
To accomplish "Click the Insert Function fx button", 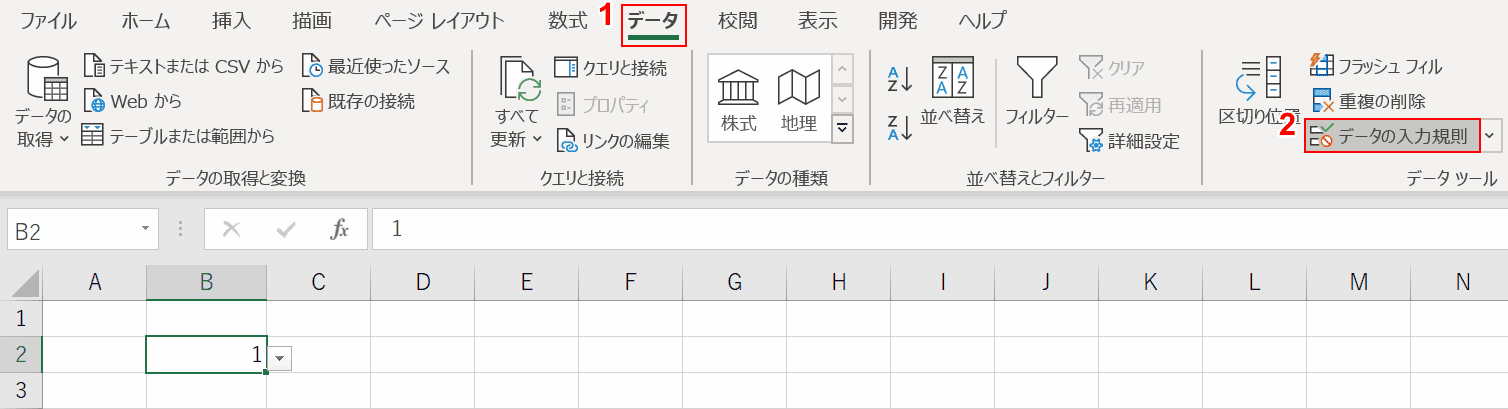I will pos(340,229).
